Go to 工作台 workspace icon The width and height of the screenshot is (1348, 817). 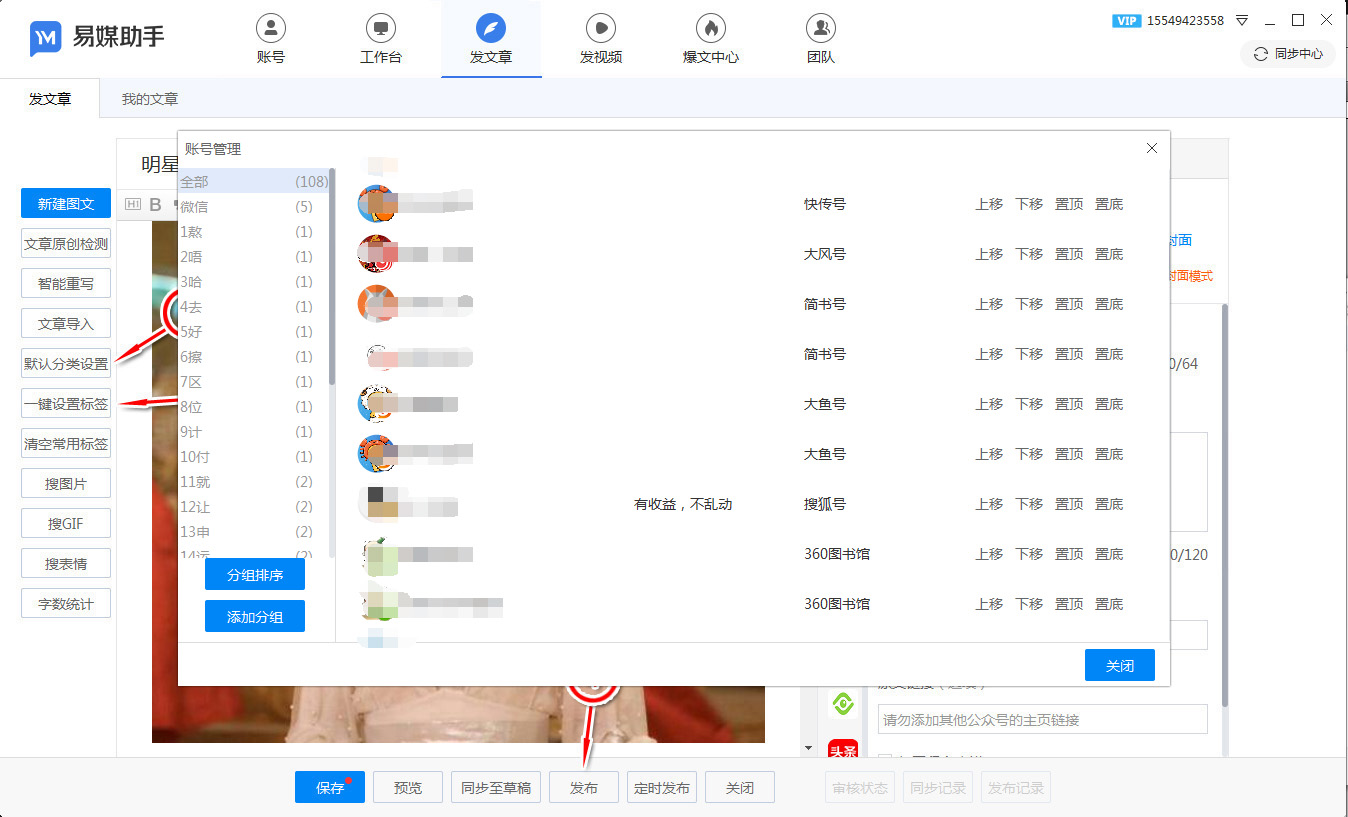click(380, 28)
